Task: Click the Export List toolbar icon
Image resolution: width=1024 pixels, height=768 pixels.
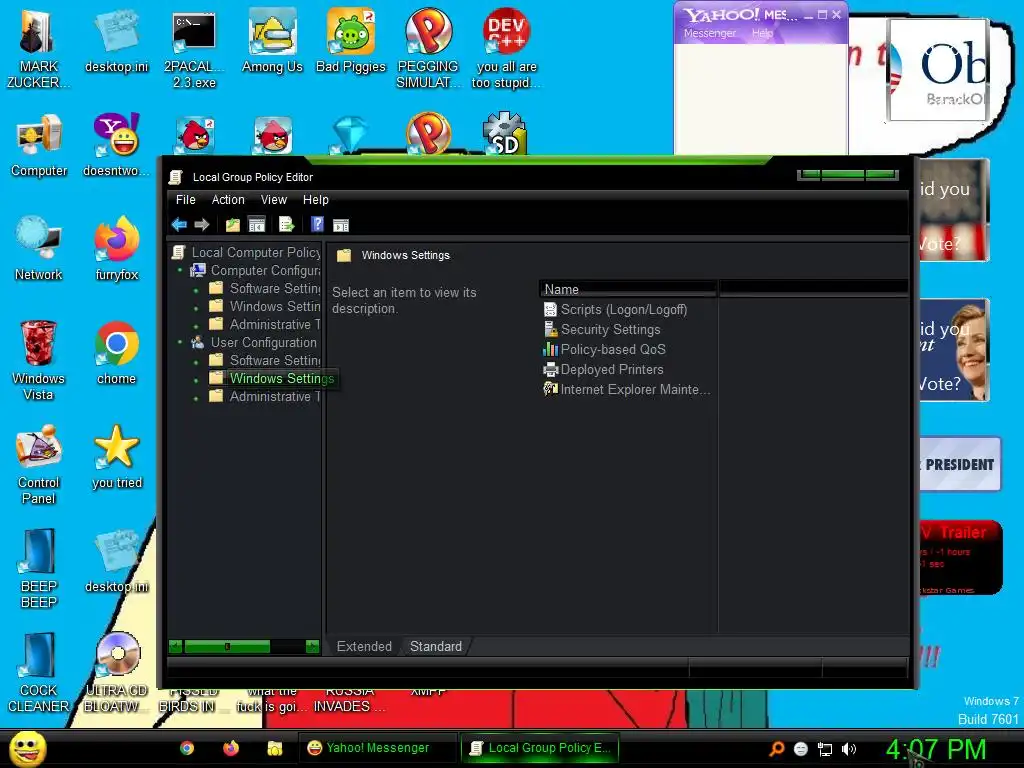Action: click(x=287, y=225)
